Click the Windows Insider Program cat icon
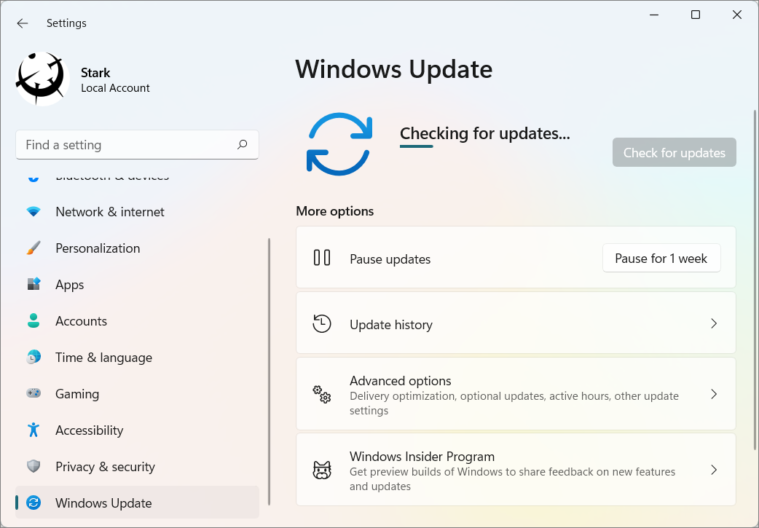Image resolution: width=759 pixels, height=528 pixels. coord(322,470)
